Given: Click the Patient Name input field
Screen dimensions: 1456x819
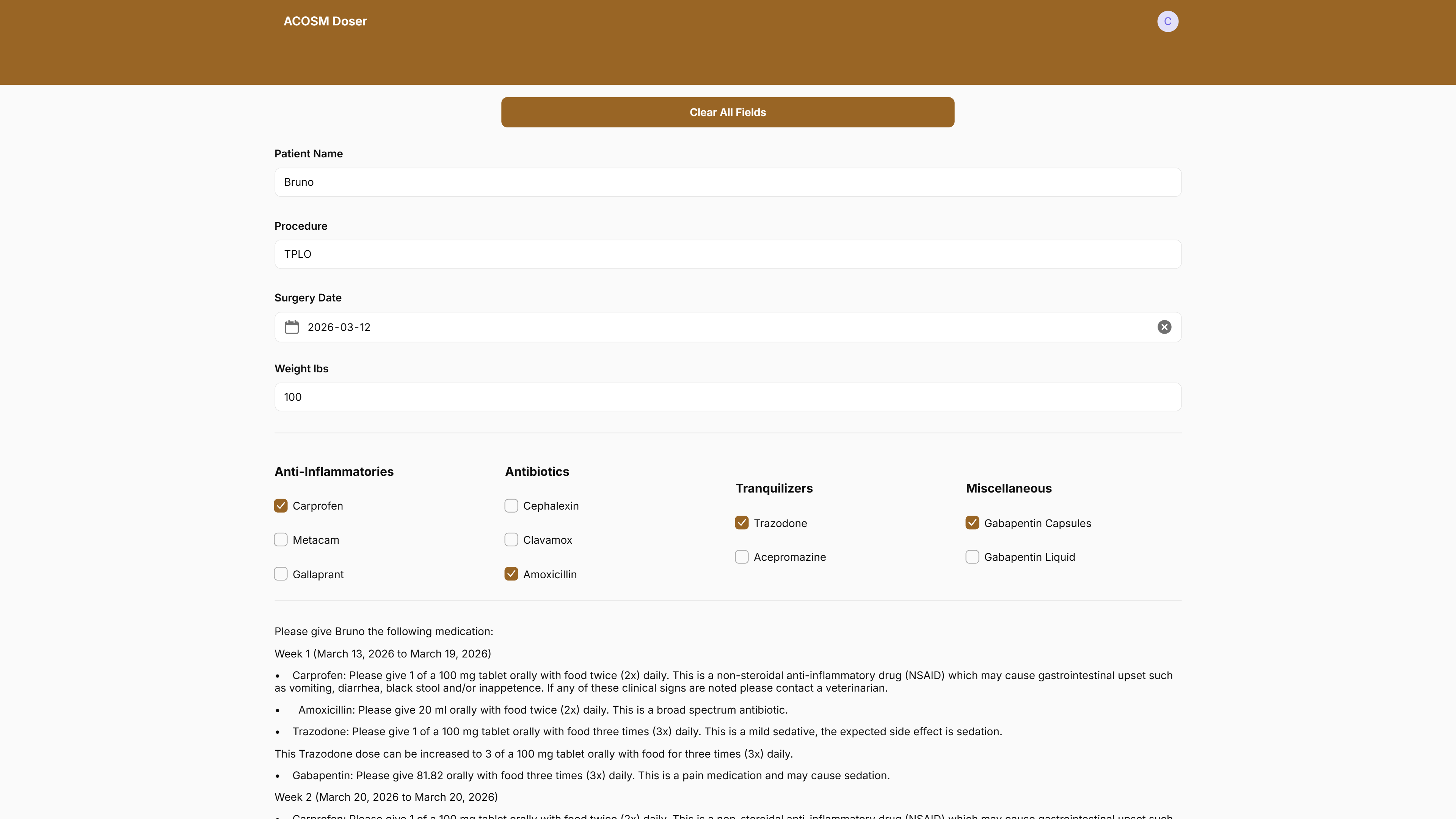Looking at the screenshot, I should [x=728, y=182].
